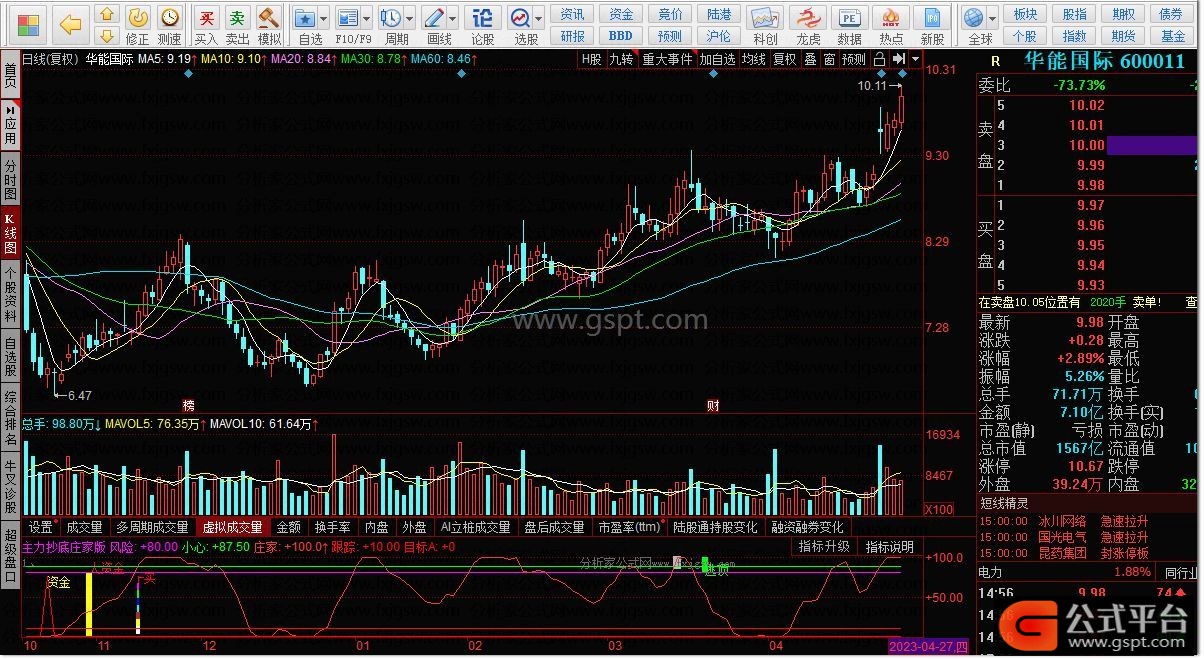This screenshot has height=659, width=1204.
Task: Click the 2023-04-27 date marker on timeline
Action: click(x=929, y=647)
